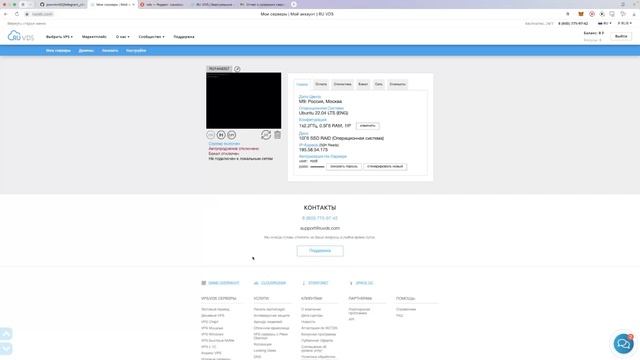Click the fourth footer partner site link

click(x=362, y=283)
